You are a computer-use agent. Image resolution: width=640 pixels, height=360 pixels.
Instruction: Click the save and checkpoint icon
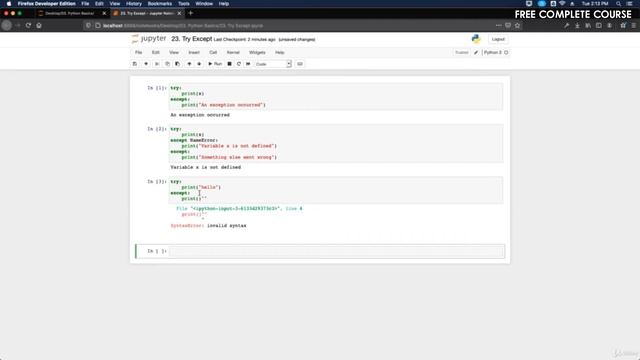pyautogui.click(x=135, y=64)
